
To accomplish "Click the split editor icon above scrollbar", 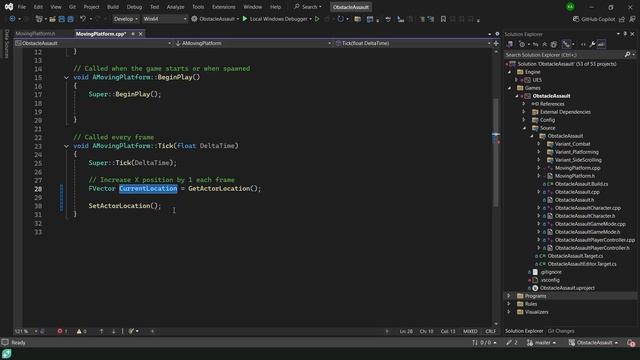I will [496, 43].
